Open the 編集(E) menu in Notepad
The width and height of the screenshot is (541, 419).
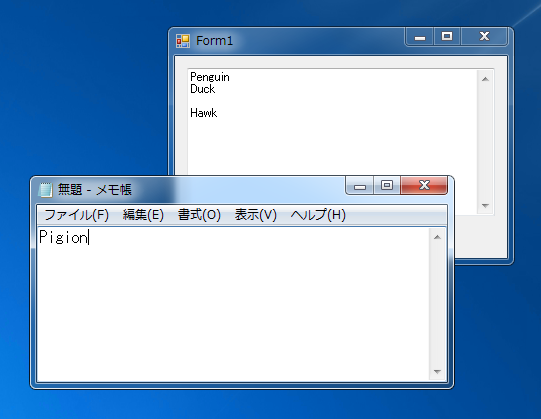143,215
